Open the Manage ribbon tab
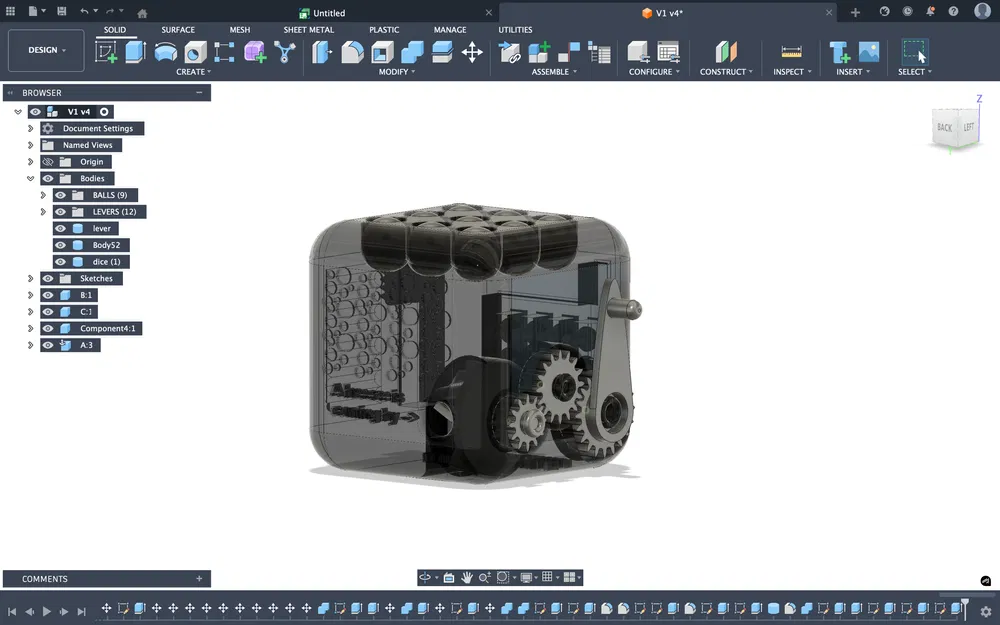Screen dimensions: 1000x625 (x=449, y=29)
